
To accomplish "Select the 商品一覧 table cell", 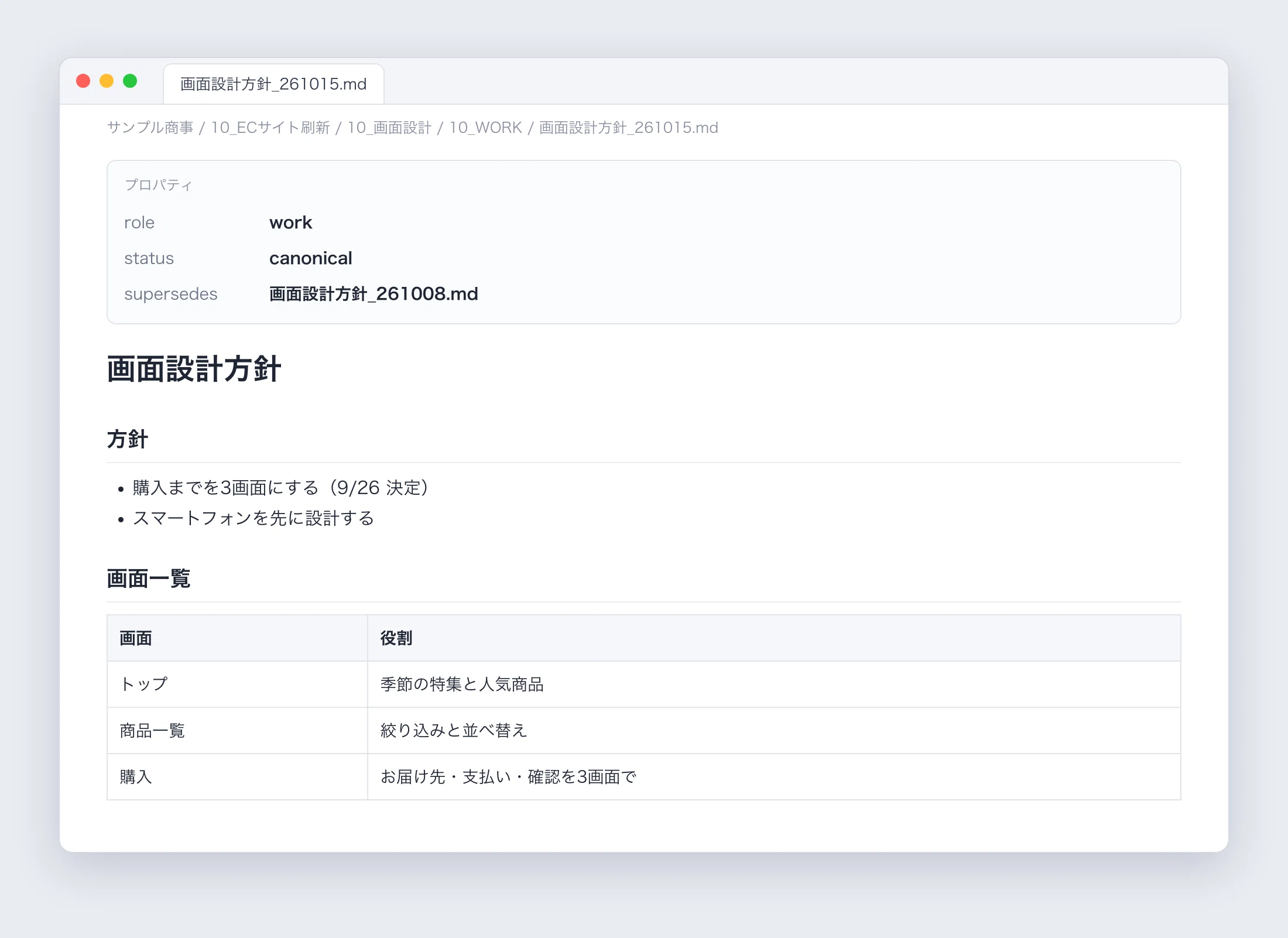I will pyautogui.click(x=237, y=731).
